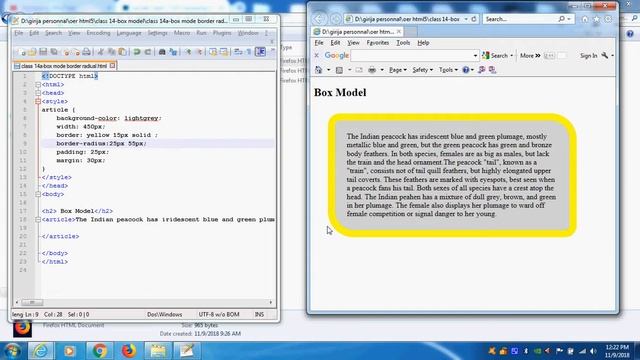Toggle the highlighted Indent guide toolbar button

click(x=260, y=52)
